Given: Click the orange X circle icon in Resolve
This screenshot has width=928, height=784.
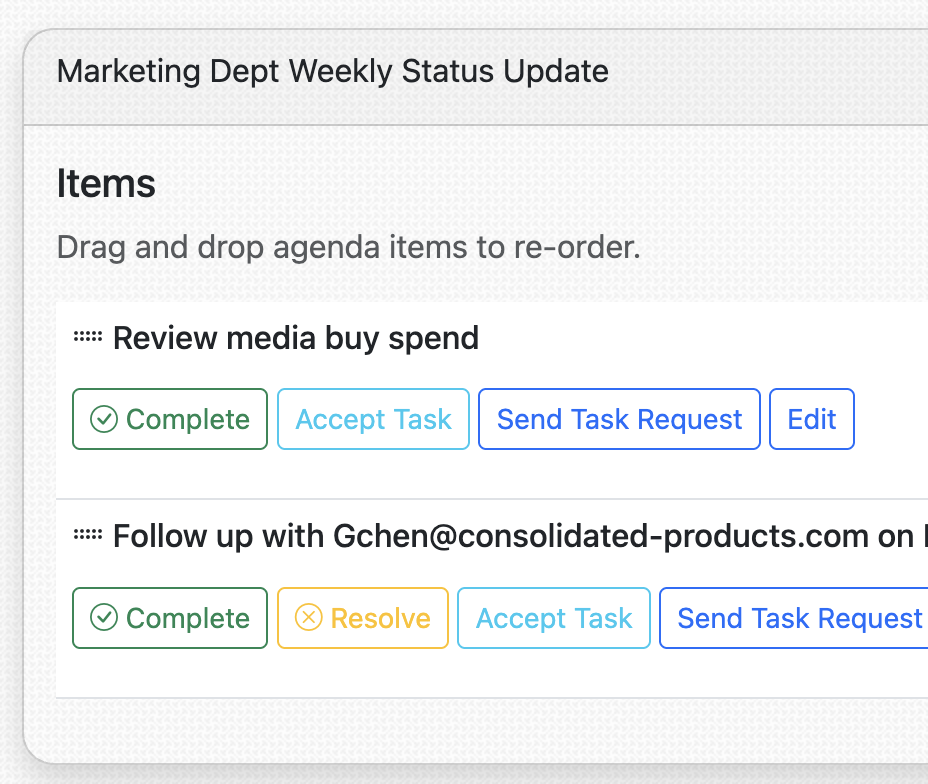Looking at the screenshot, I should pos(309,618).
